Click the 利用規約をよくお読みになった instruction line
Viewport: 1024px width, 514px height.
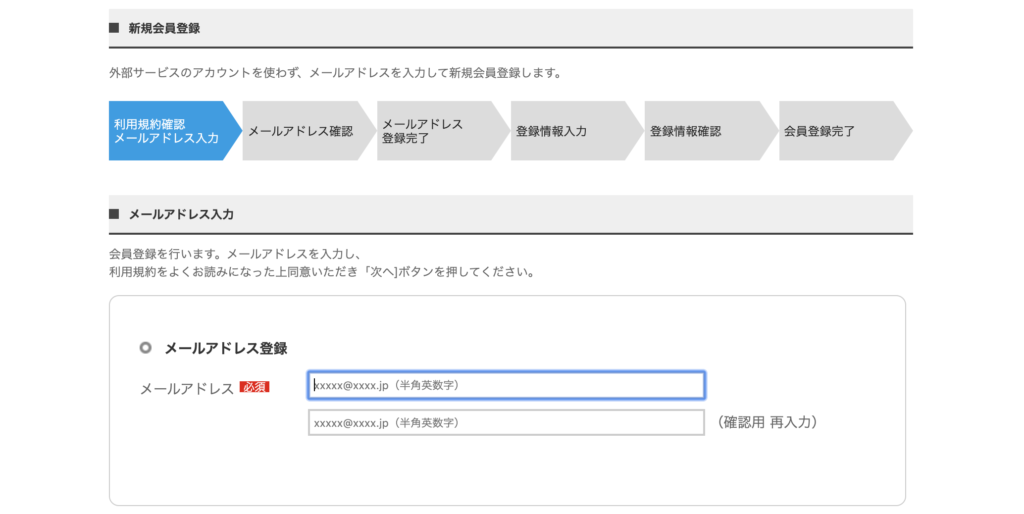point(323,272)
